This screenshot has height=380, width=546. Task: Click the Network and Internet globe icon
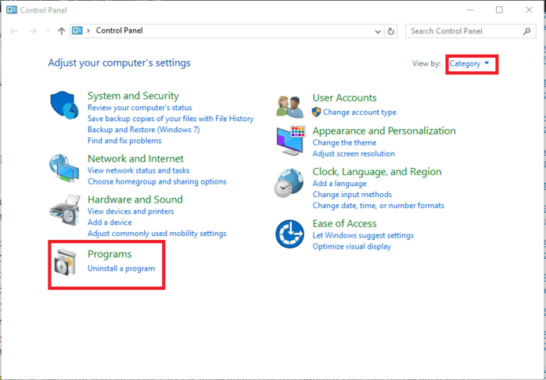tap(64, 168)
